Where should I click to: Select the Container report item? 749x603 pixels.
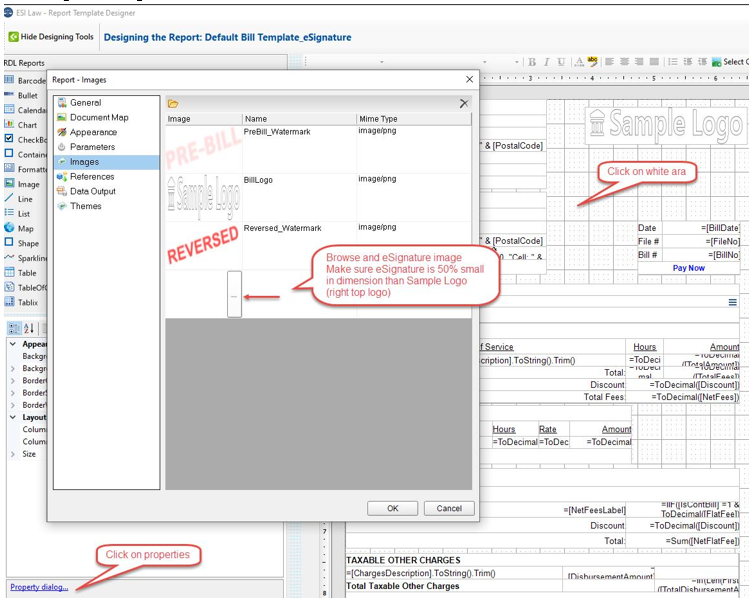tap(25, 154)
